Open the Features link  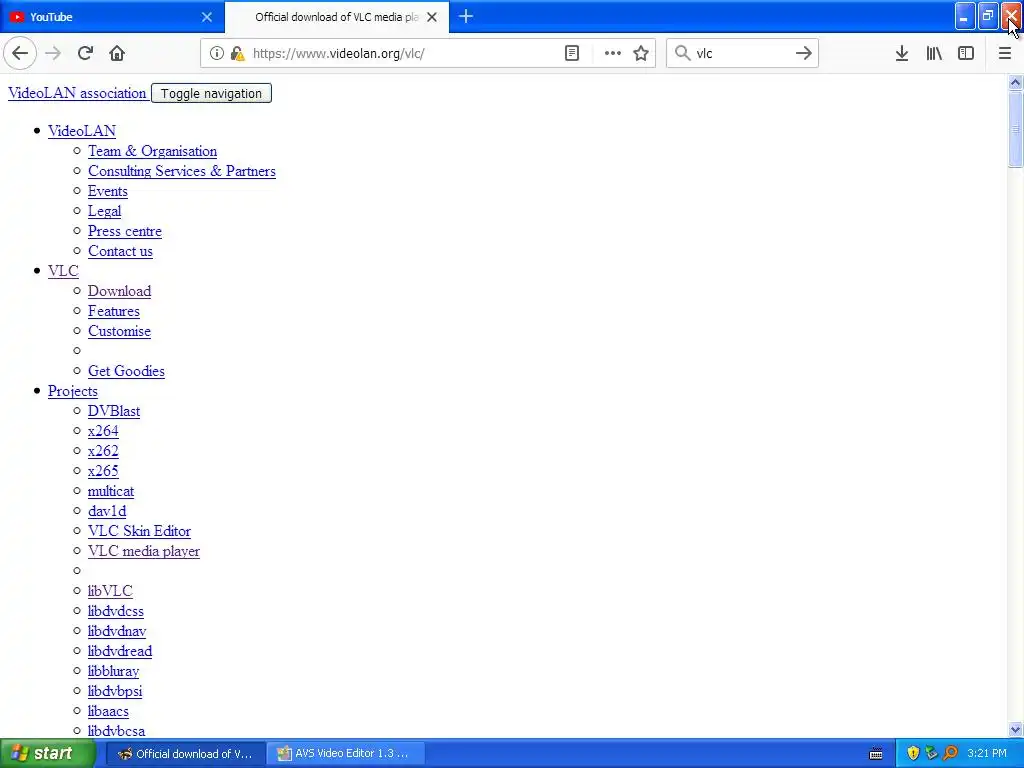[x=114, y=312]
